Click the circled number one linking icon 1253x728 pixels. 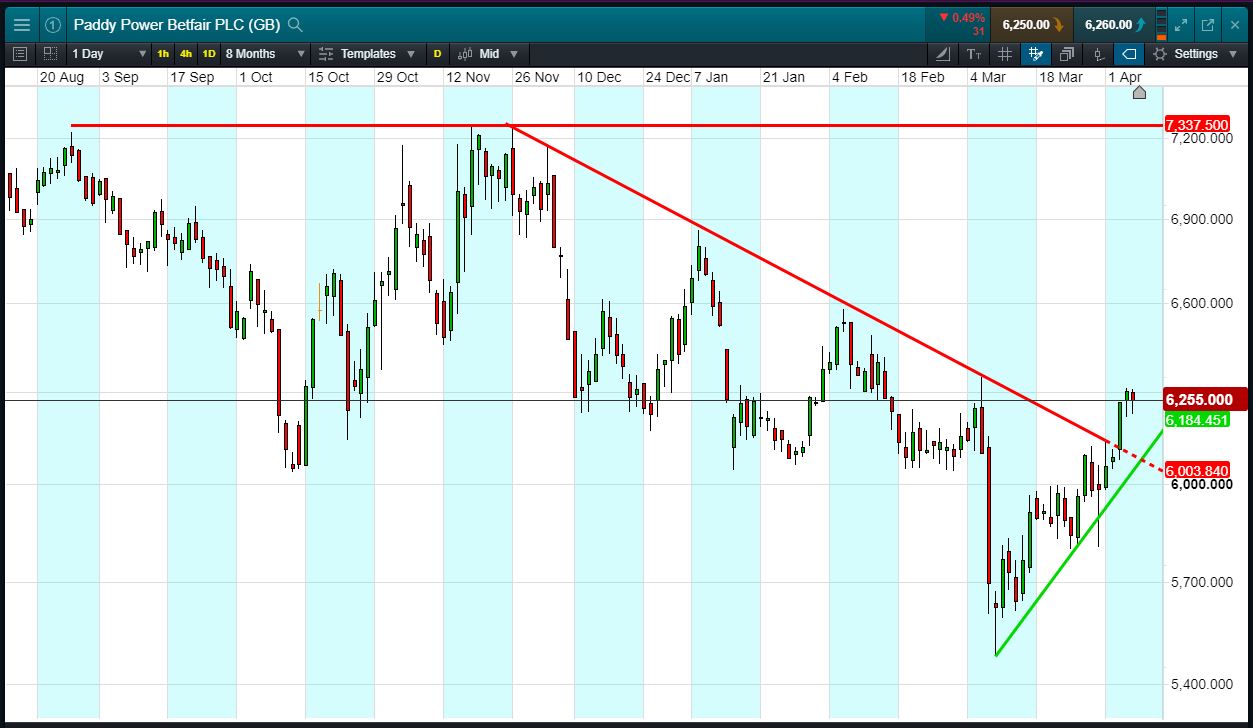[53, 24]
